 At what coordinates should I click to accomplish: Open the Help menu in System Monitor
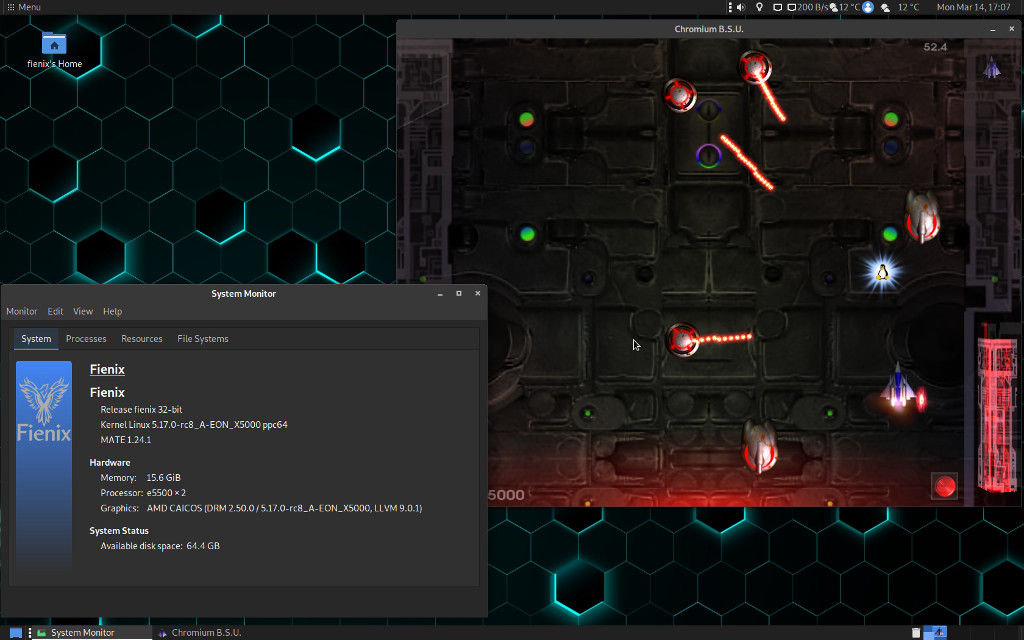point(112,312)
